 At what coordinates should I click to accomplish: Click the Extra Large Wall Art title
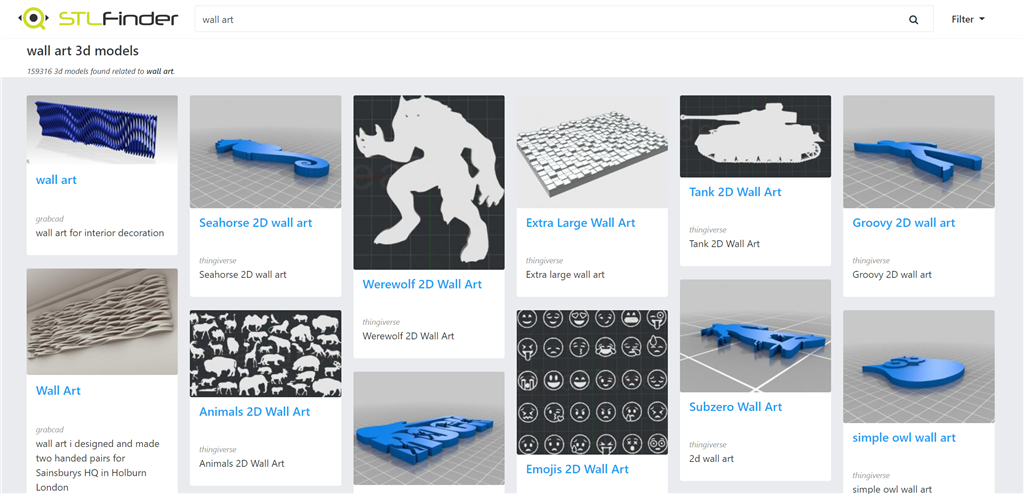pyautogui.click(x=580, y=223)
